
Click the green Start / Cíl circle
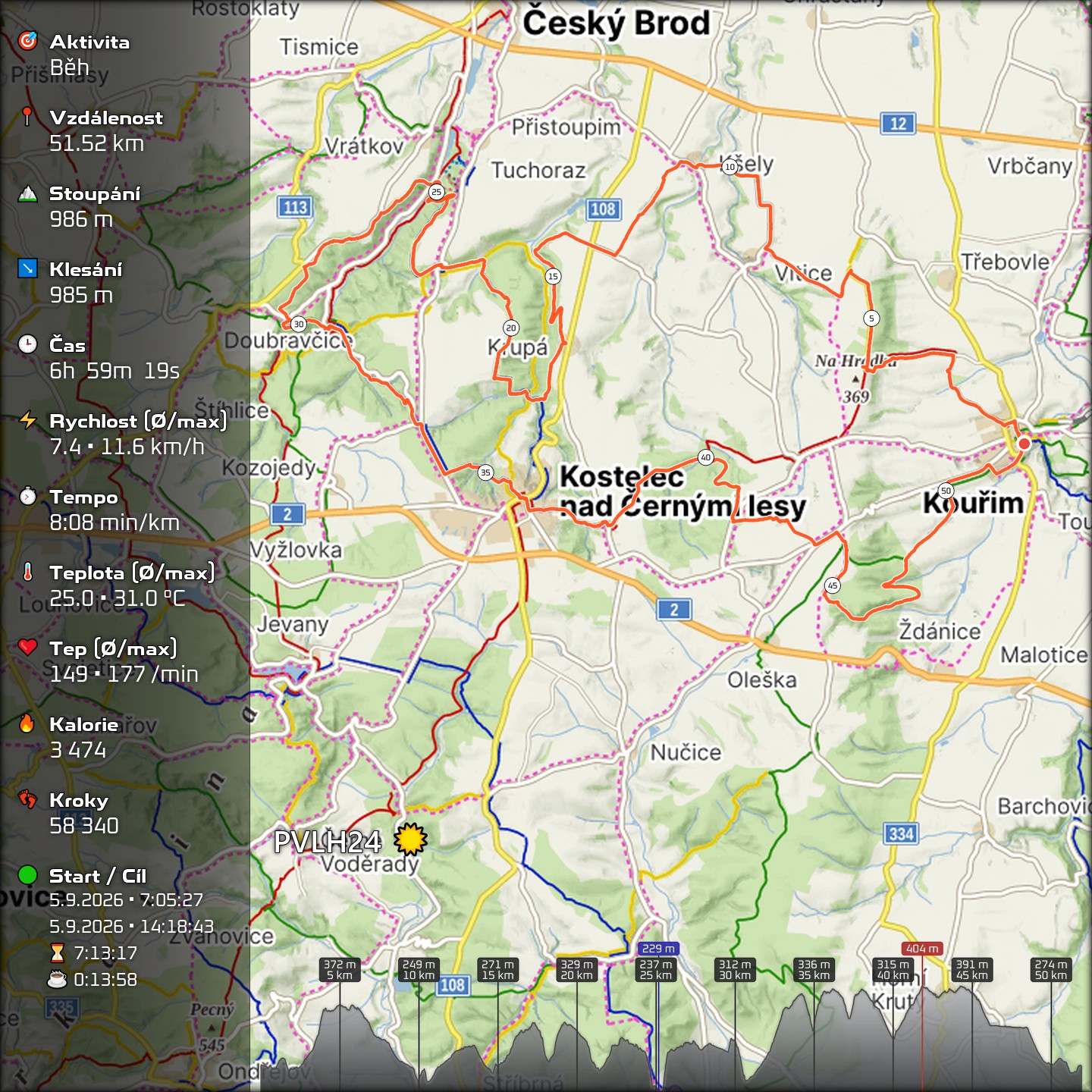pos(28,875)
